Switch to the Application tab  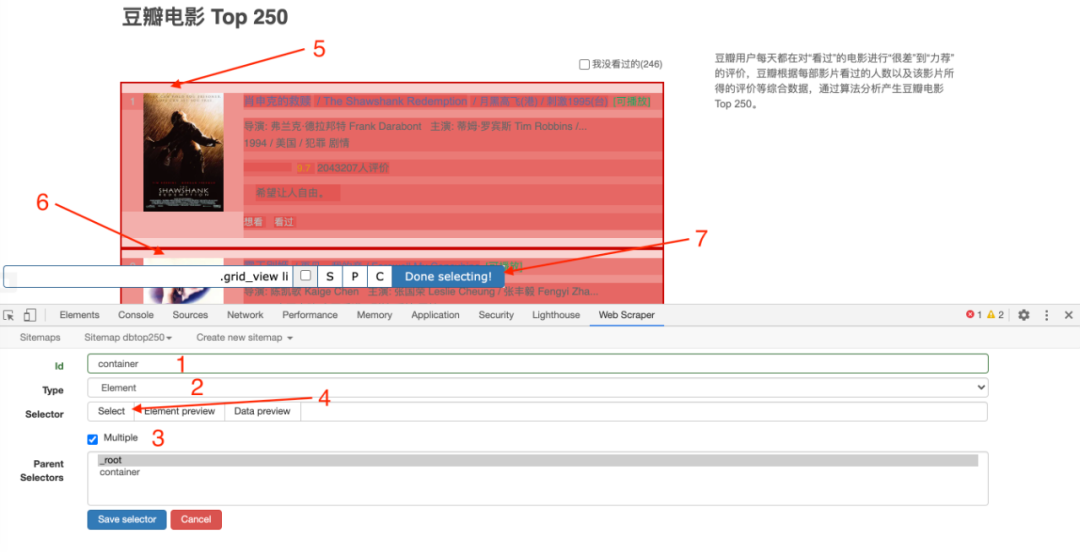(x=435, y=315)
